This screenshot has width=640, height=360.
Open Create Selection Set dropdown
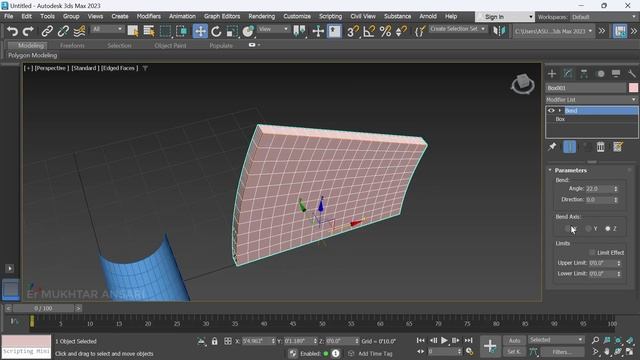tap(458, 29)
